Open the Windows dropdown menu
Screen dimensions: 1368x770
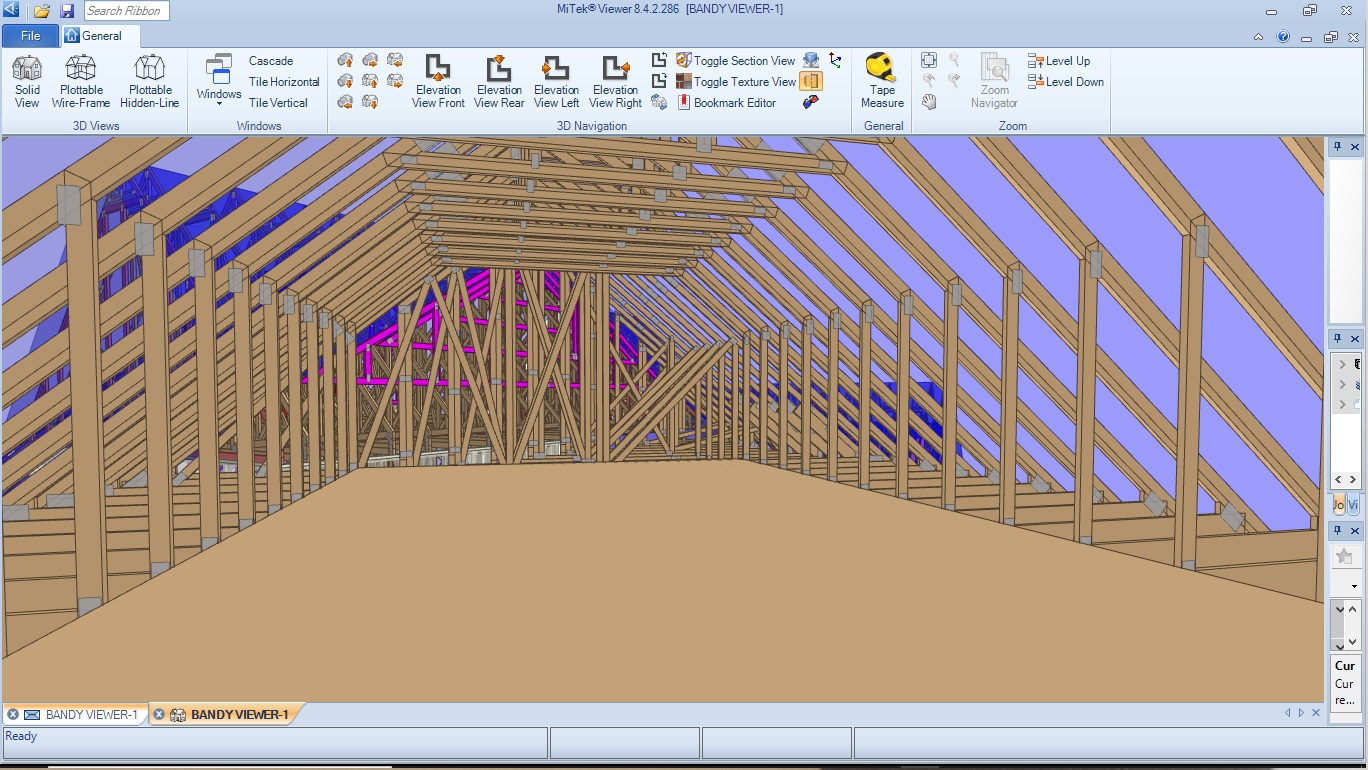click(x=218, y=81)
